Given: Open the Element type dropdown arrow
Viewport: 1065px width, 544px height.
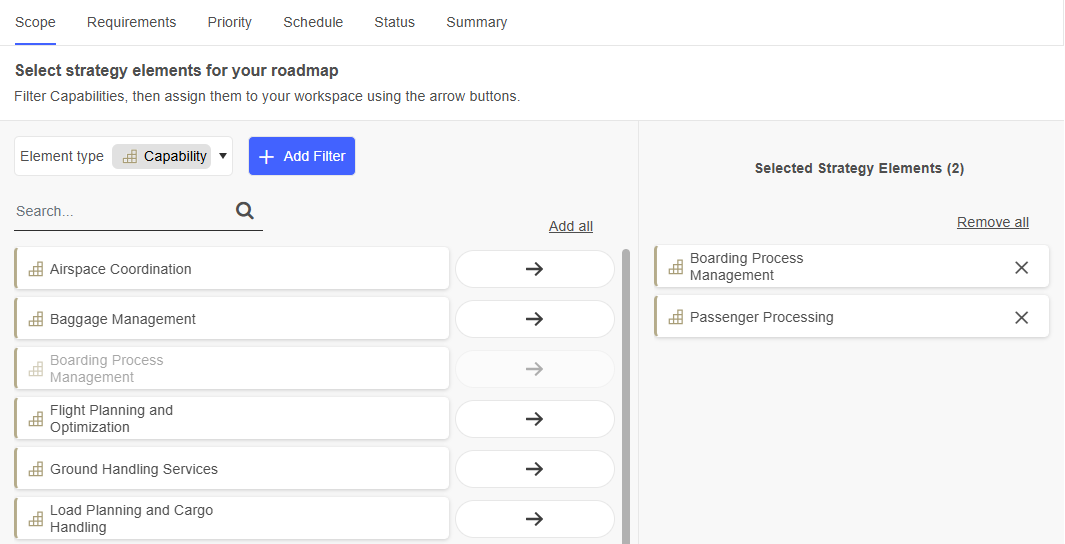Looking at the screenshot, I should tap(223, 156).
